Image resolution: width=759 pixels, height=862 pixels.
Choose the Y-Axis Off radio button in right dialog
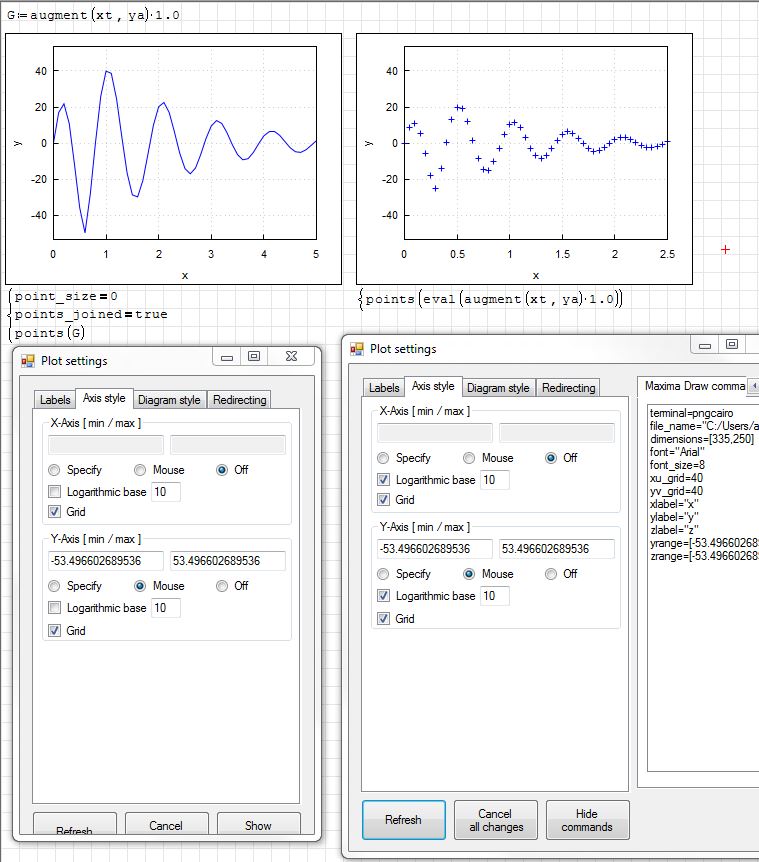click(x=551, y=574)
